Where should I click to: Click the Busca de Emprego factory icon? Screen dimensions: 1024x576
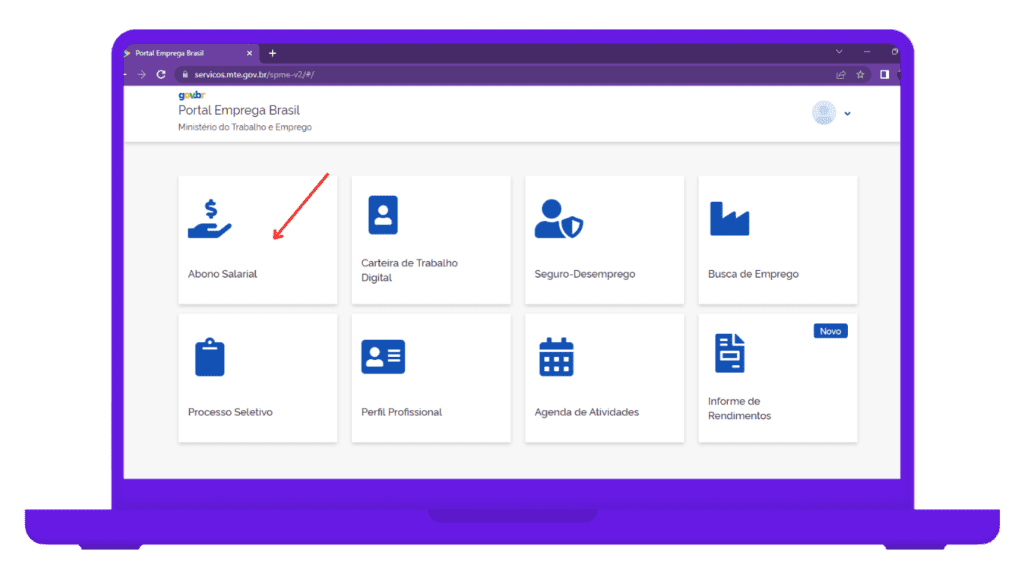[x=729, y=218]
